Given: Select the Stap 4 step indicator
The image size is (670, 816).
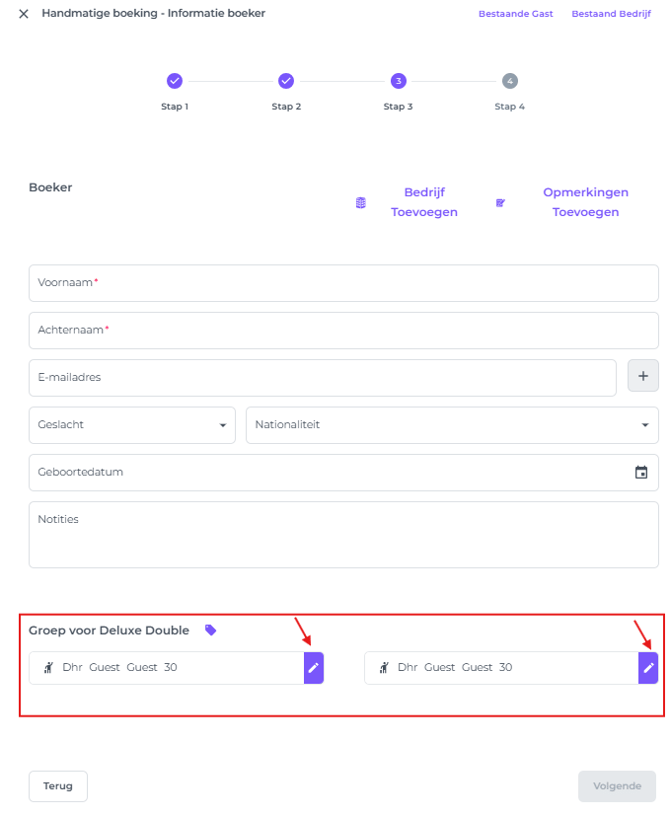Looking at the screenshot, I should tap(510, 81).
